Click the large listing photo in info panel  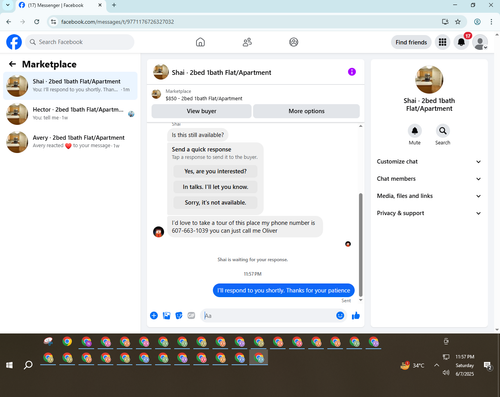pos(429,79)
